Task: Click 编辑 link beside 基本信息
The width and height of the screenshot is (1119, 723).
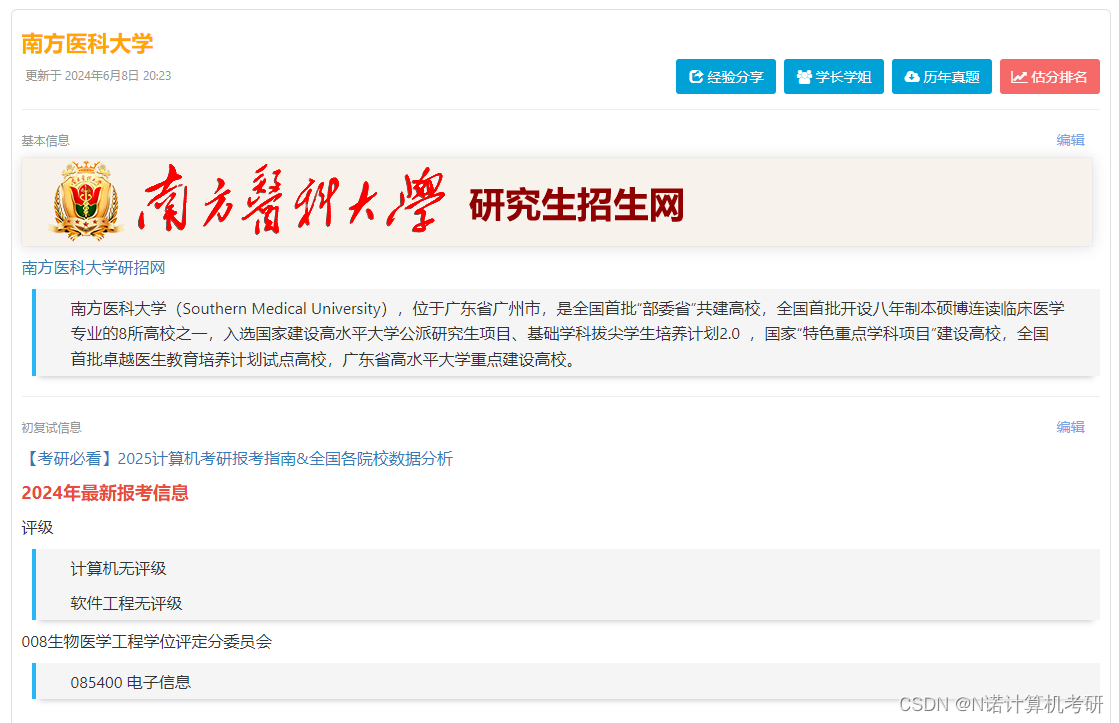Action: (1070, 140)
